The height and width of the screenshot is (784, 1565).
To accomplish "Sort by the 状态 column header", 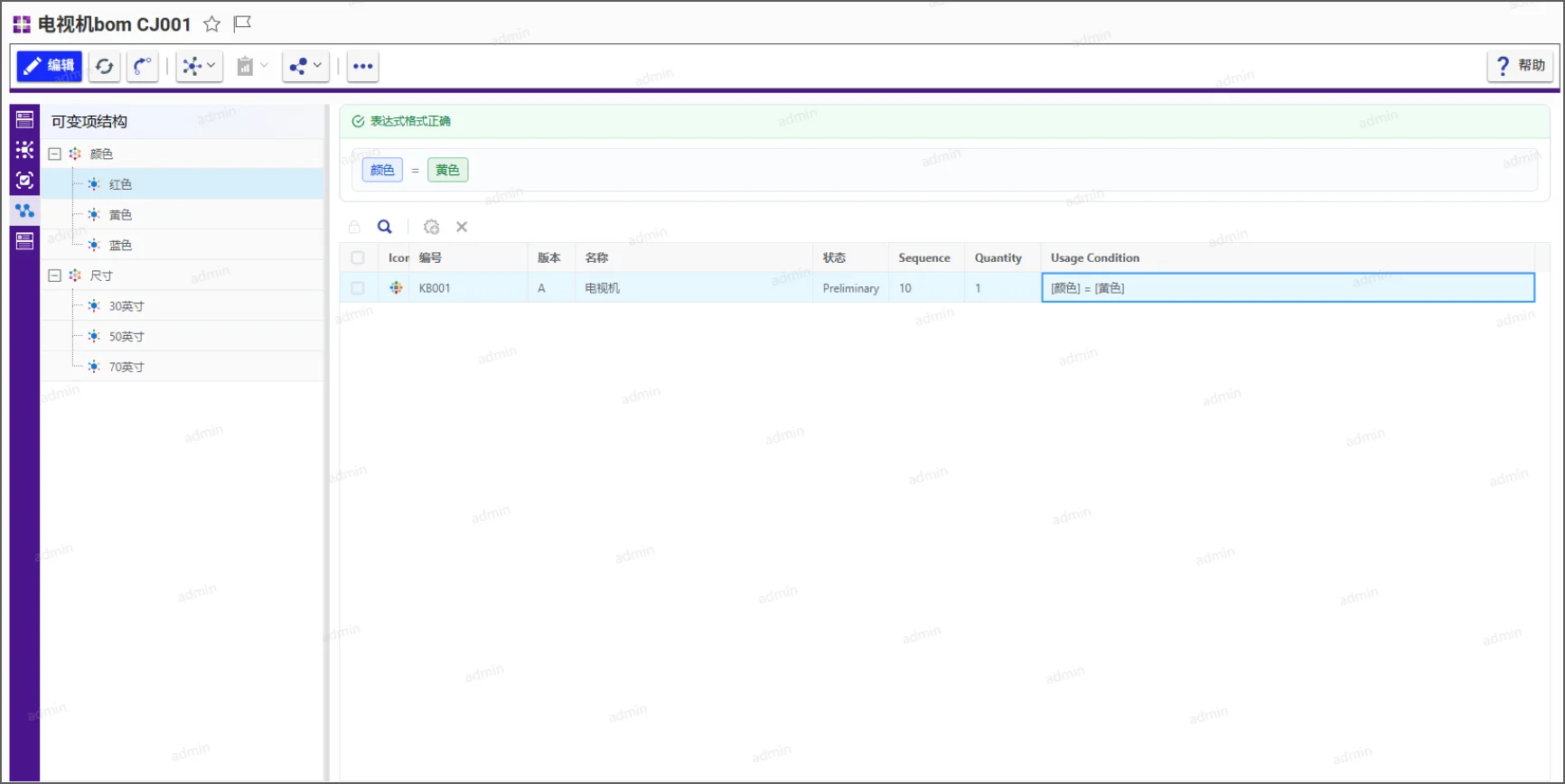I will point(850,258).
